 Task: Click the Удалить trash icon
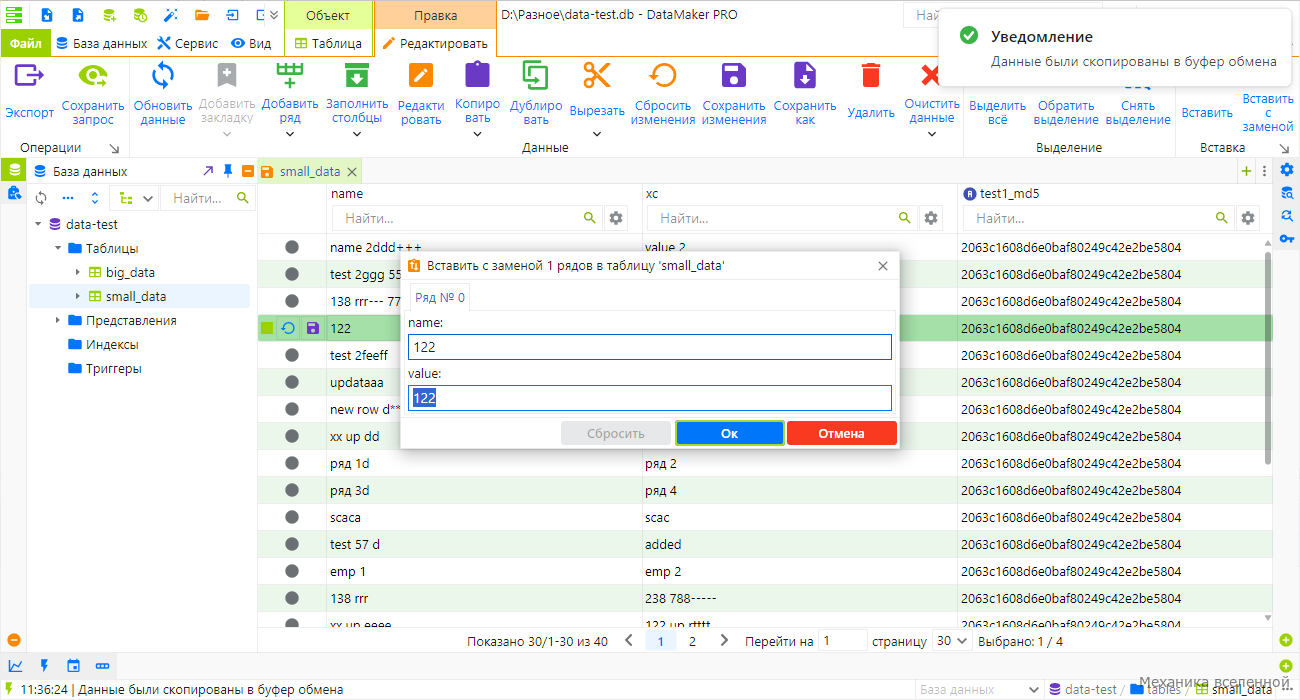[871, 76]
